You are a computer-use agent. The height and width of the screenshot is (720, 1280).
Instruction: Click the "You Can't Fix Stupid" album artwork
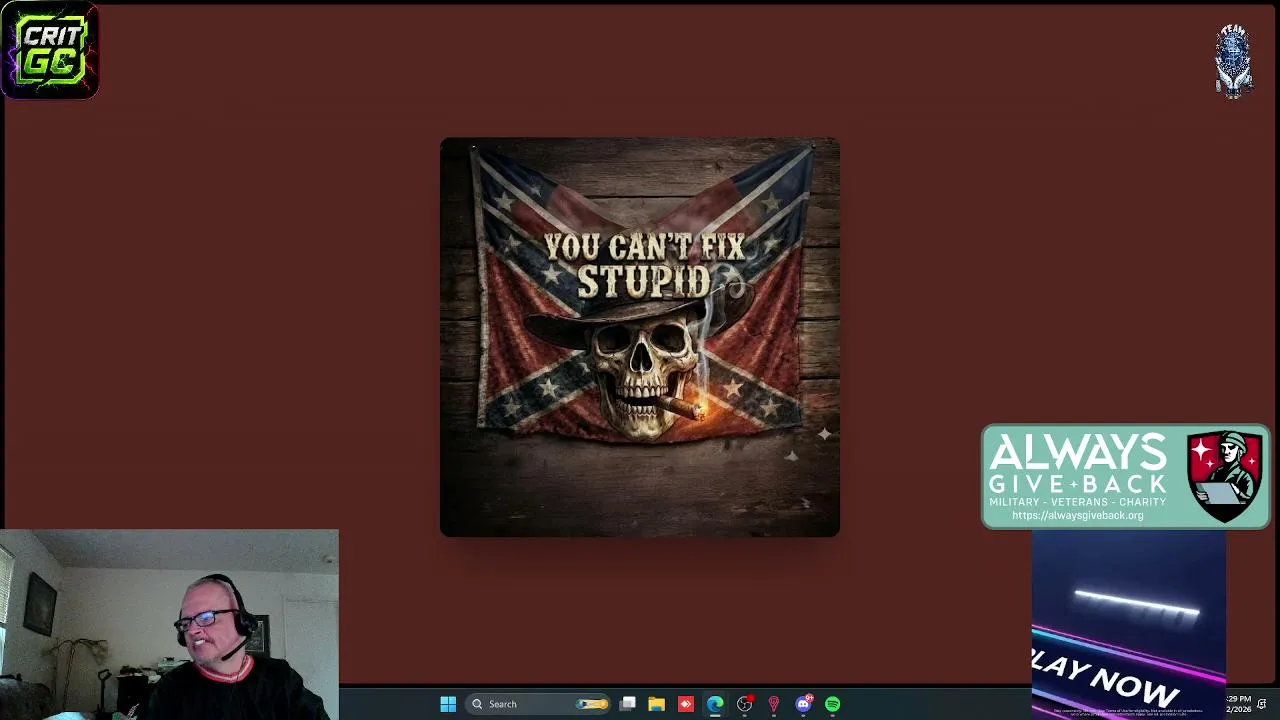click(640, 337)
